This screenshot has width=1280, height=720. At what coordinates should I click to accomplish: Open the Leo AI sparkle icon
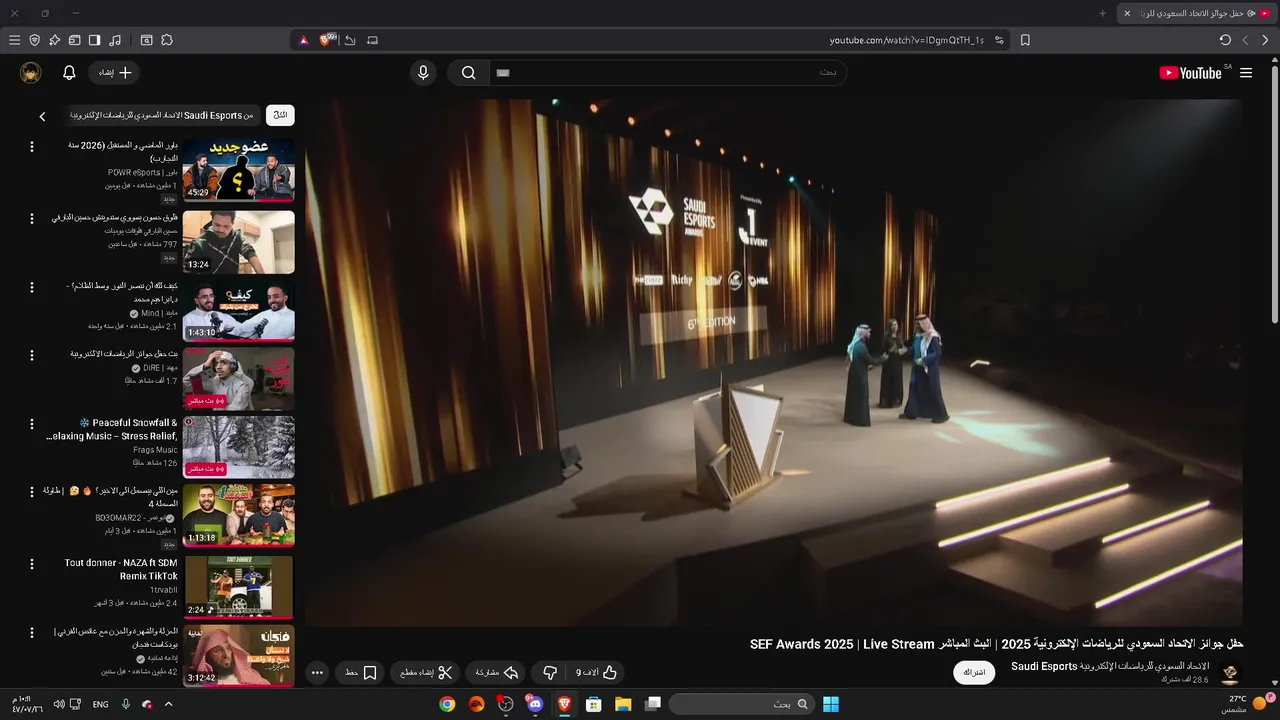[x=54, y=40]
